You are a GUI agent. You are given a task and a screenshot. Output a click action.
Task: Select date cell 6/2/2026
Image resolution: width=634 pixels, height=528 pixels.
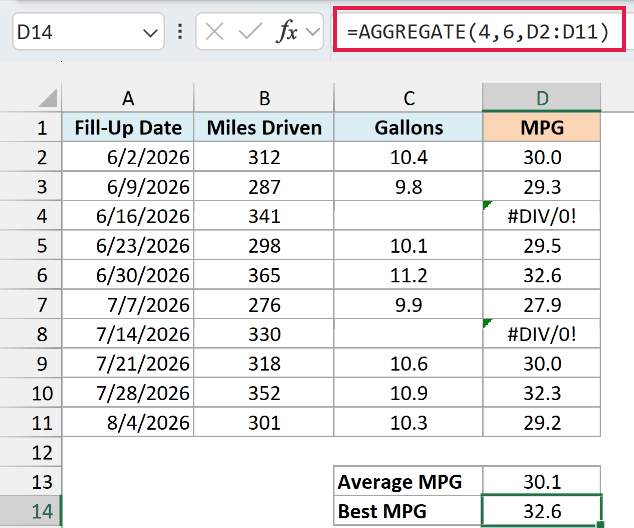pos(128,157)
